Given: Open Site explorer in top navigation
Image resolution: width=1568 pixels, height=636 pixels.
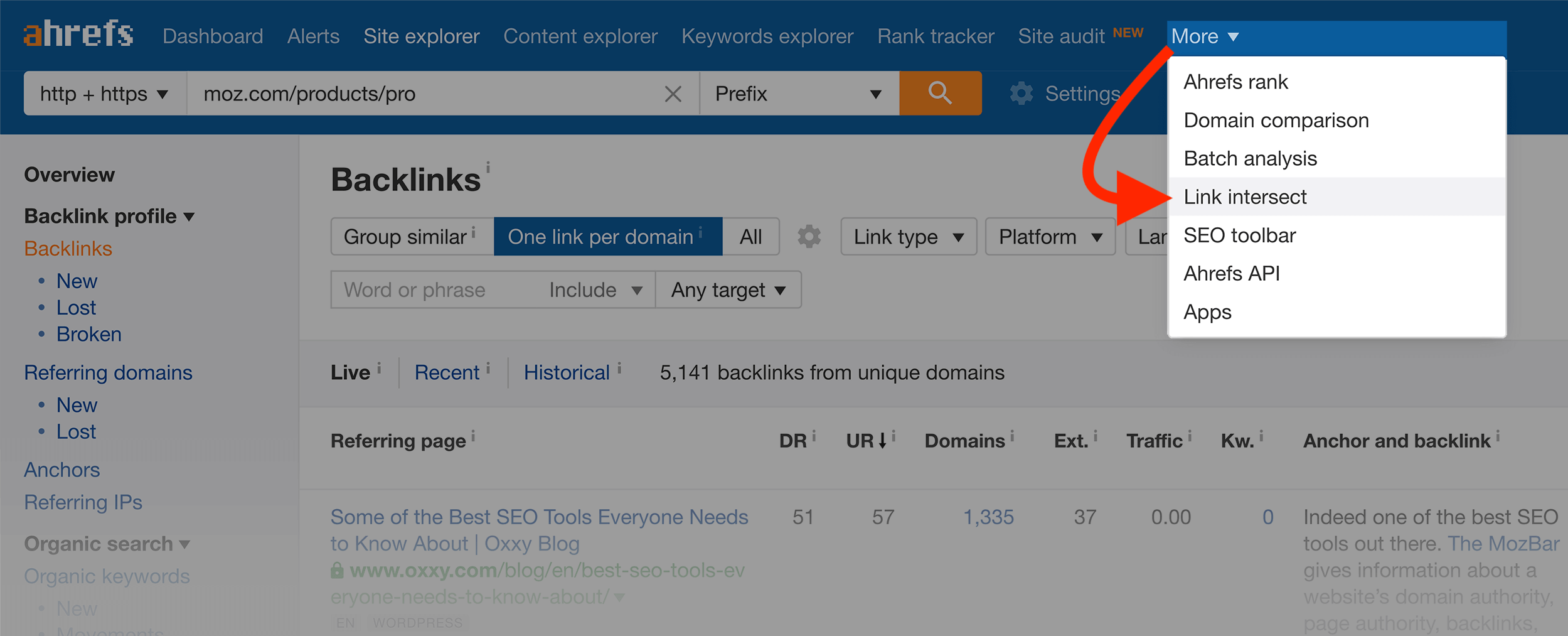Looking at the screenshot, I should (421, 36).
